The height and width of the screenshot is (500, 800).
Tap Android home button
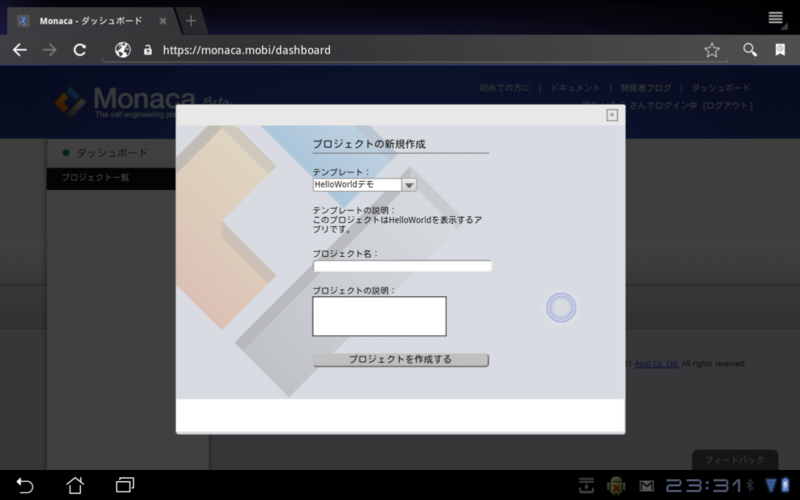pos(75,485)
